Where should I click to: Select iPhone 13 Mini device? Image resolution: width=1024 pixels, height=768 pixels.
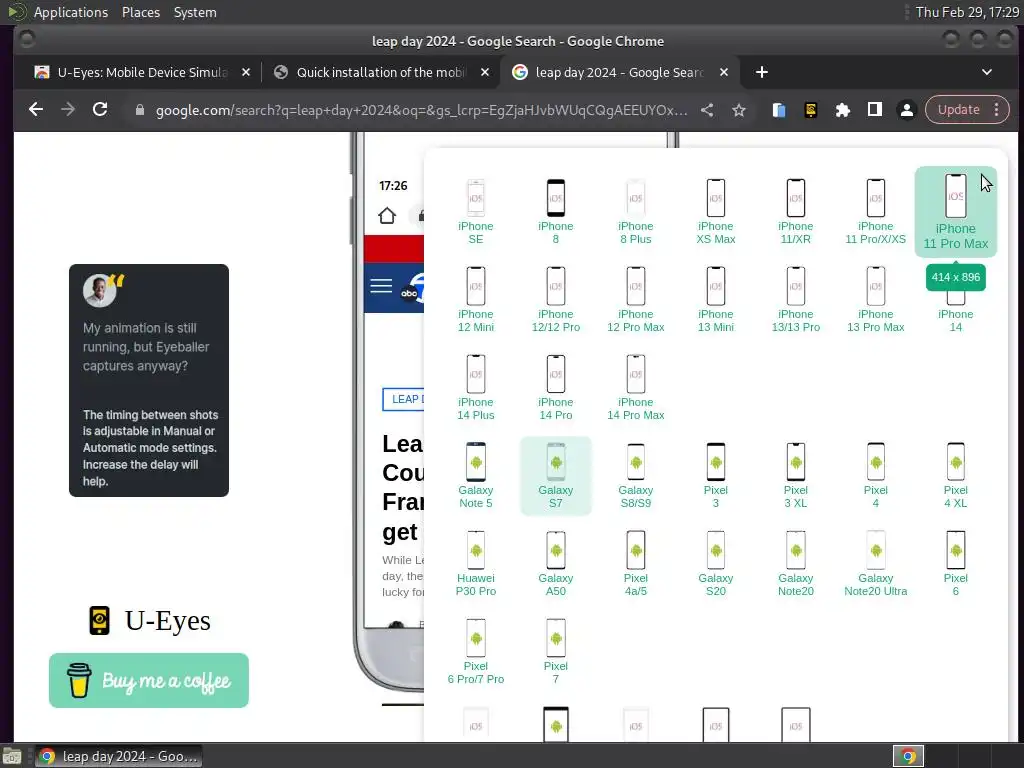pos(716,300)
